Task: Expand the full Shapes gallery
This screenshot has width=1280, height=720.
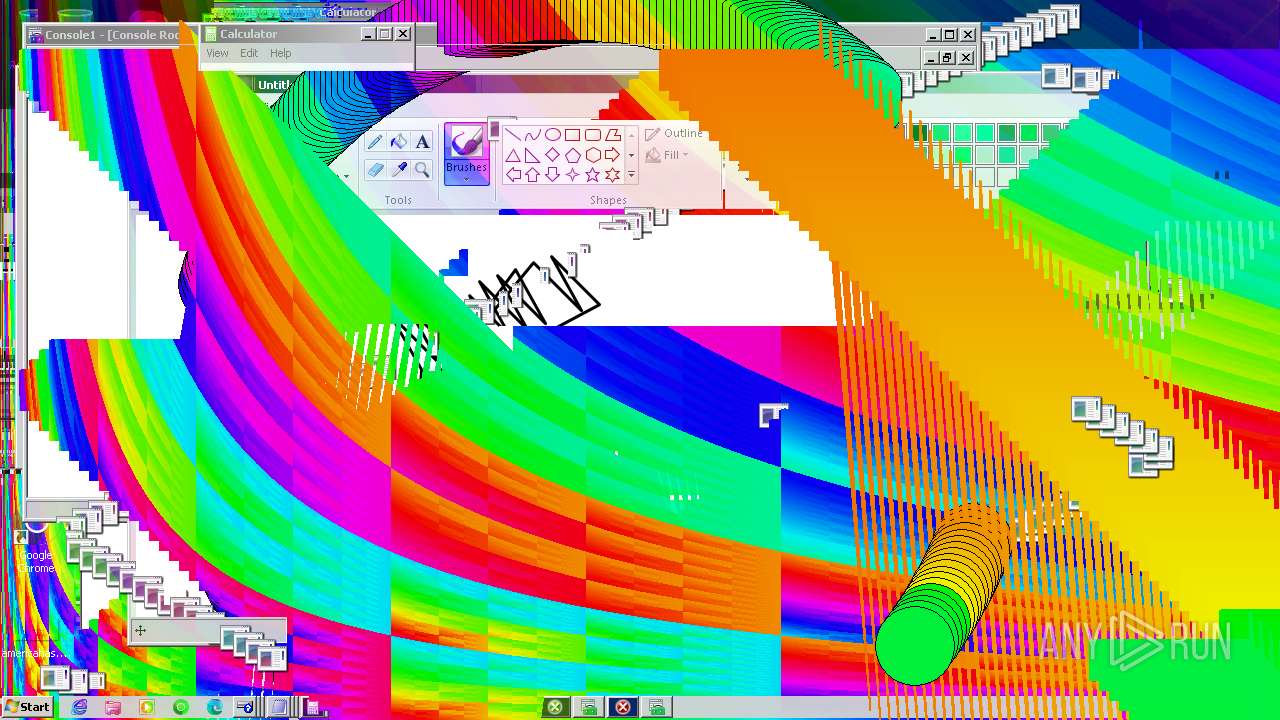Action: (631, 175)
